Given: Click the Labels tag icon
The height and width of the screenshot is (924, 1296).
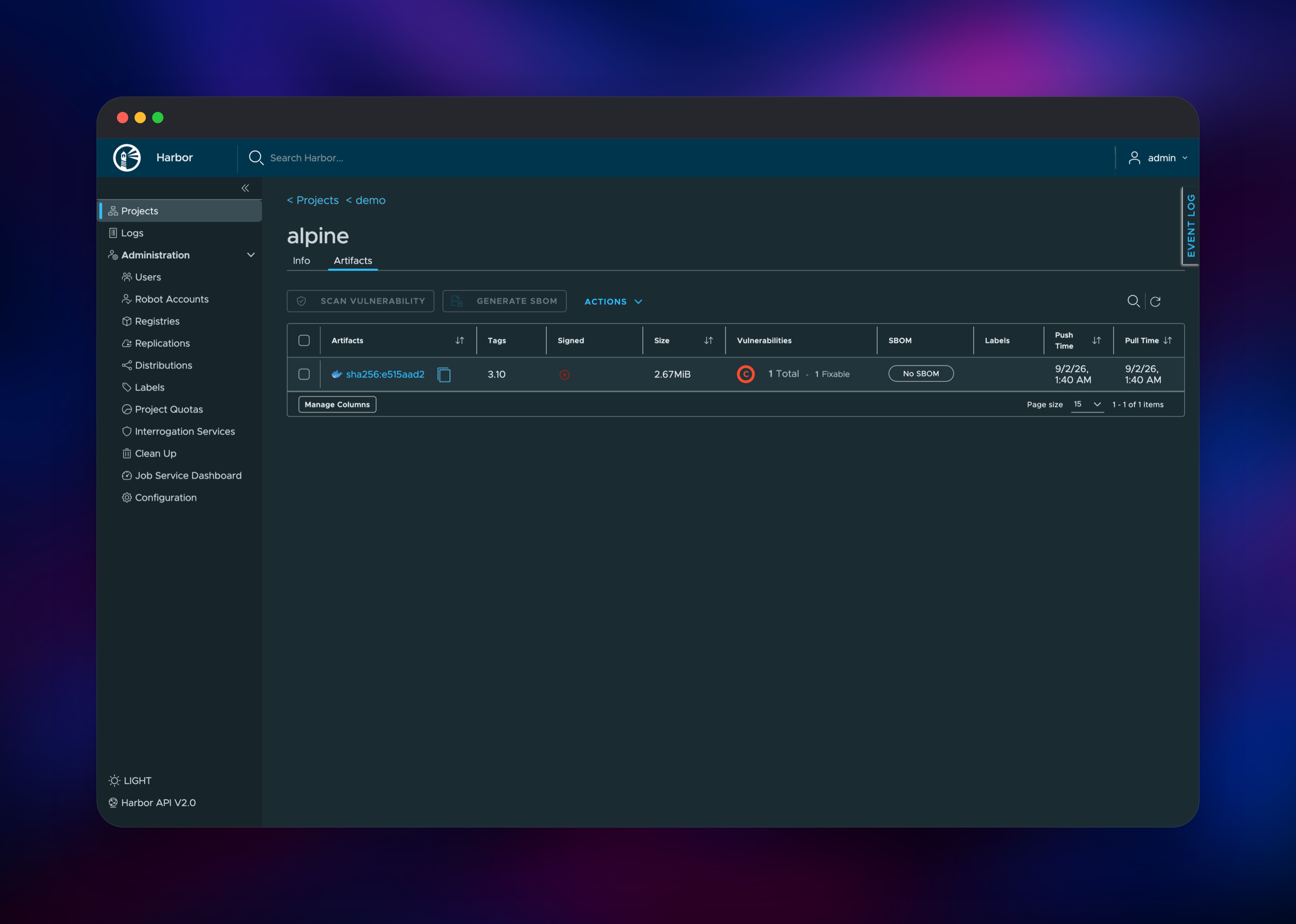Looking at the screenshot, I should tap(127, 387).
